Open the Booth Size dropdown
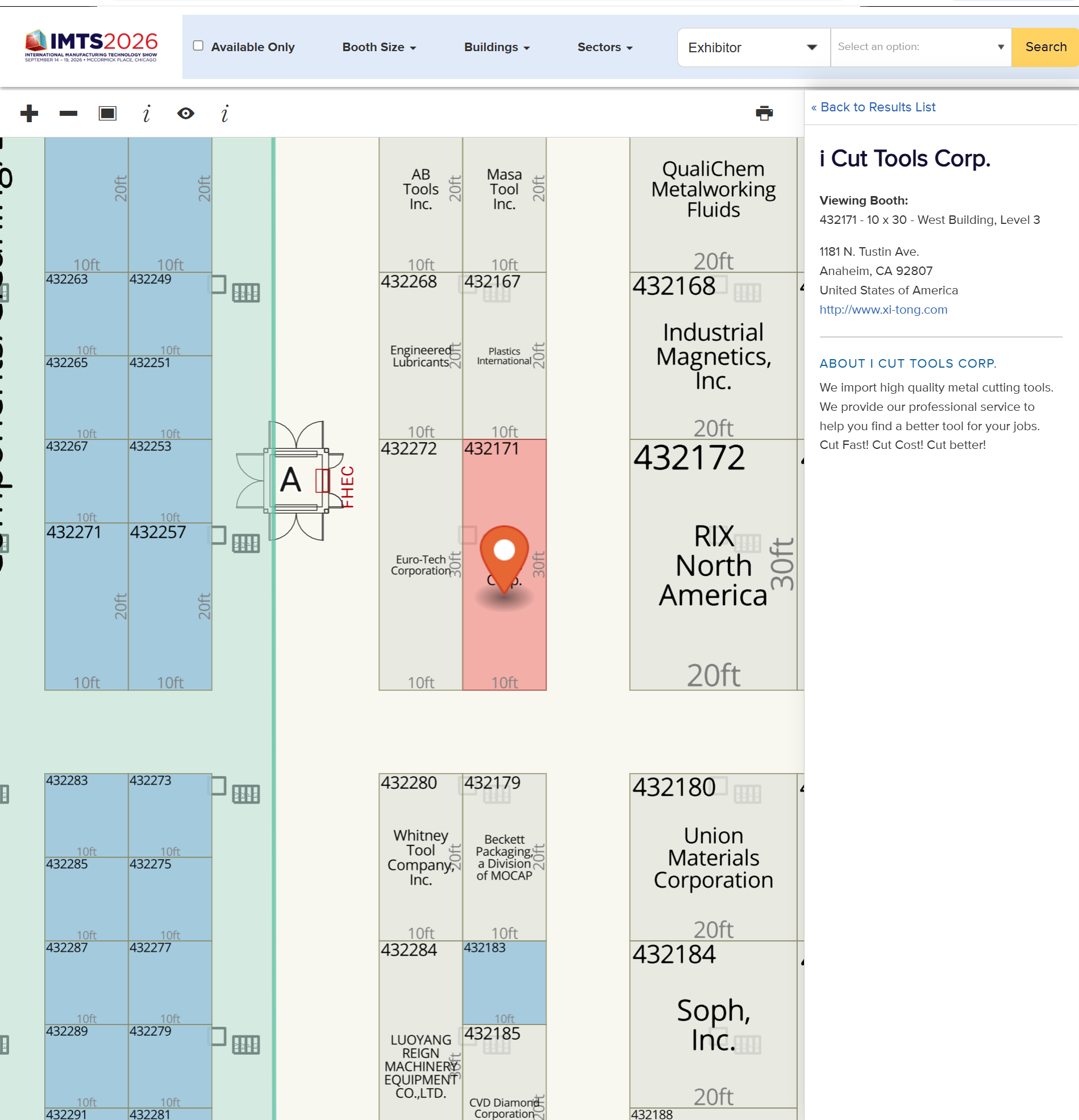Image resolution: width=1079 pixels, height=1120 pixels. click(x=379, y=47)
